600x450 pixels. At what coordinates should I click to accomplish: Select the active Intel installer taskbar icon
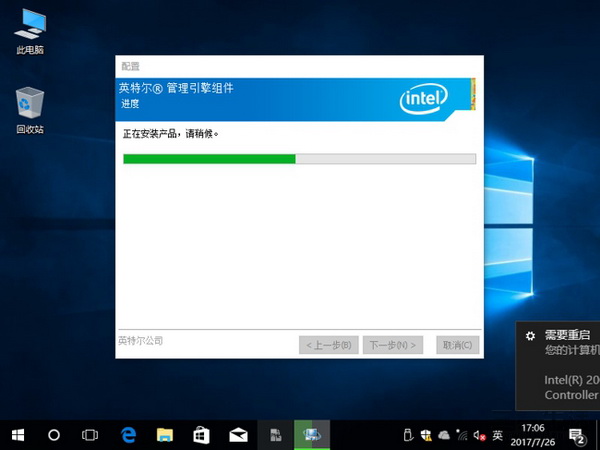(x=312, y=435)
